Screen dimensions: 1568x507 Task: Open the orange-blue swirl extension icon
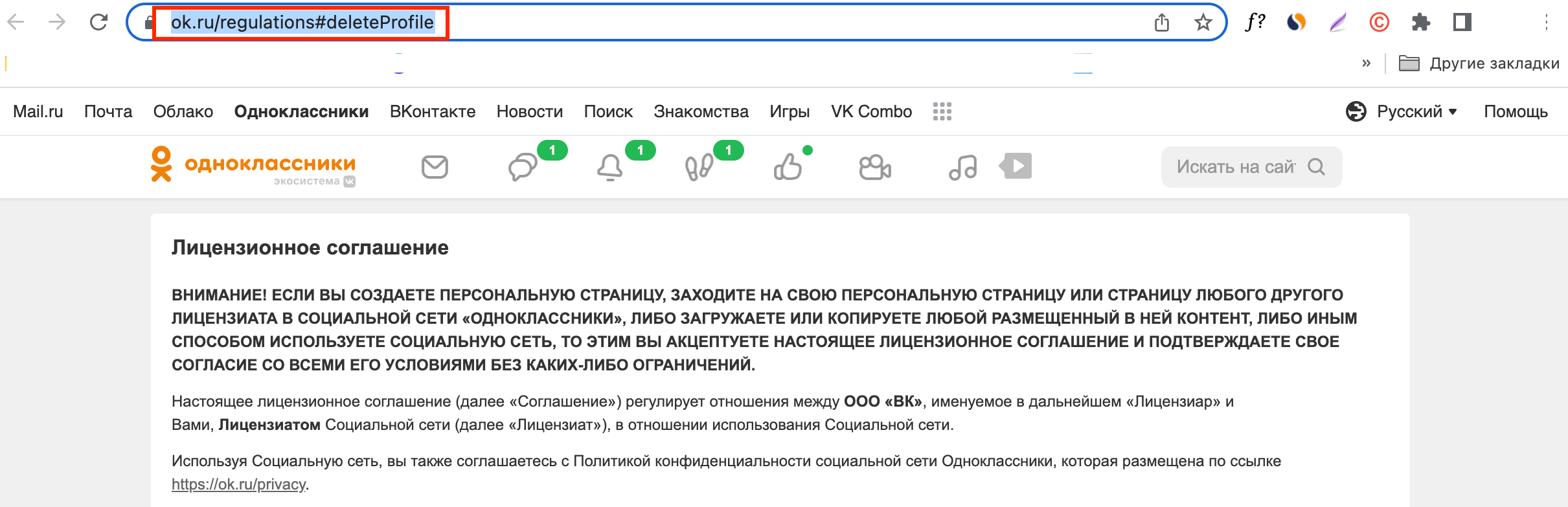1296,22
